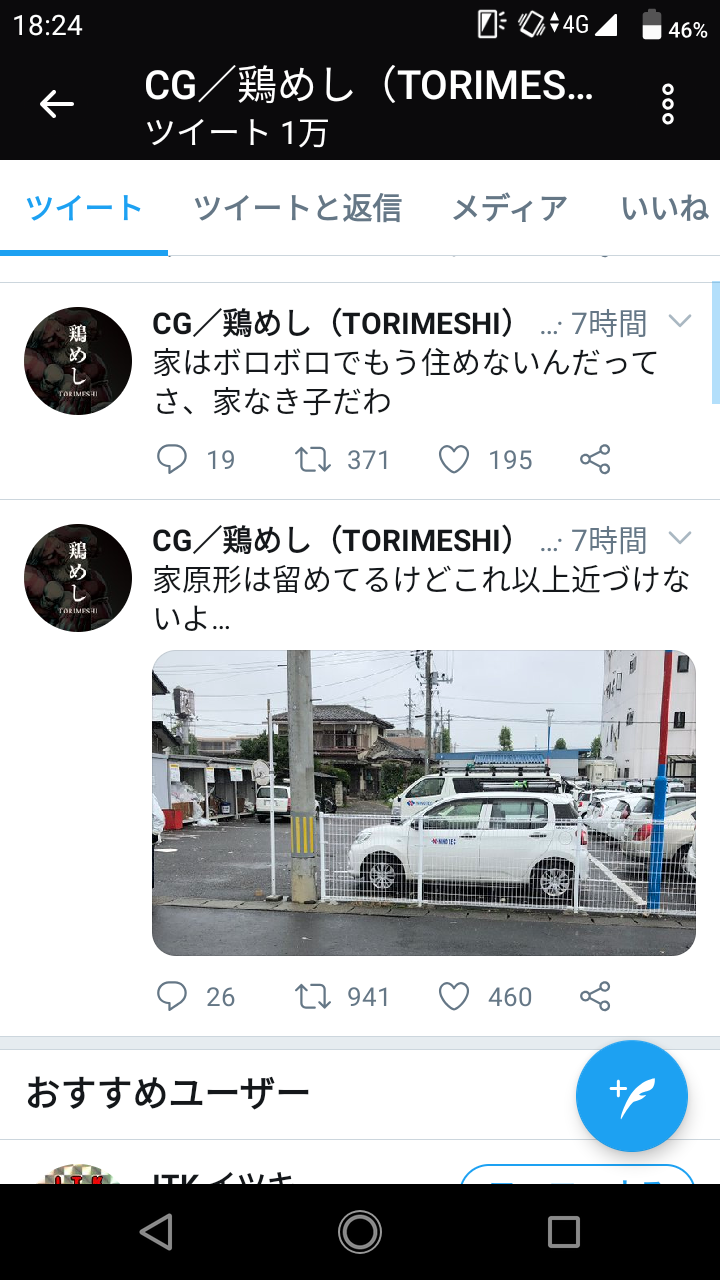The image size is (720, 1280).
Task: Tap the back arrow in header
Action: tap(57, 104)
